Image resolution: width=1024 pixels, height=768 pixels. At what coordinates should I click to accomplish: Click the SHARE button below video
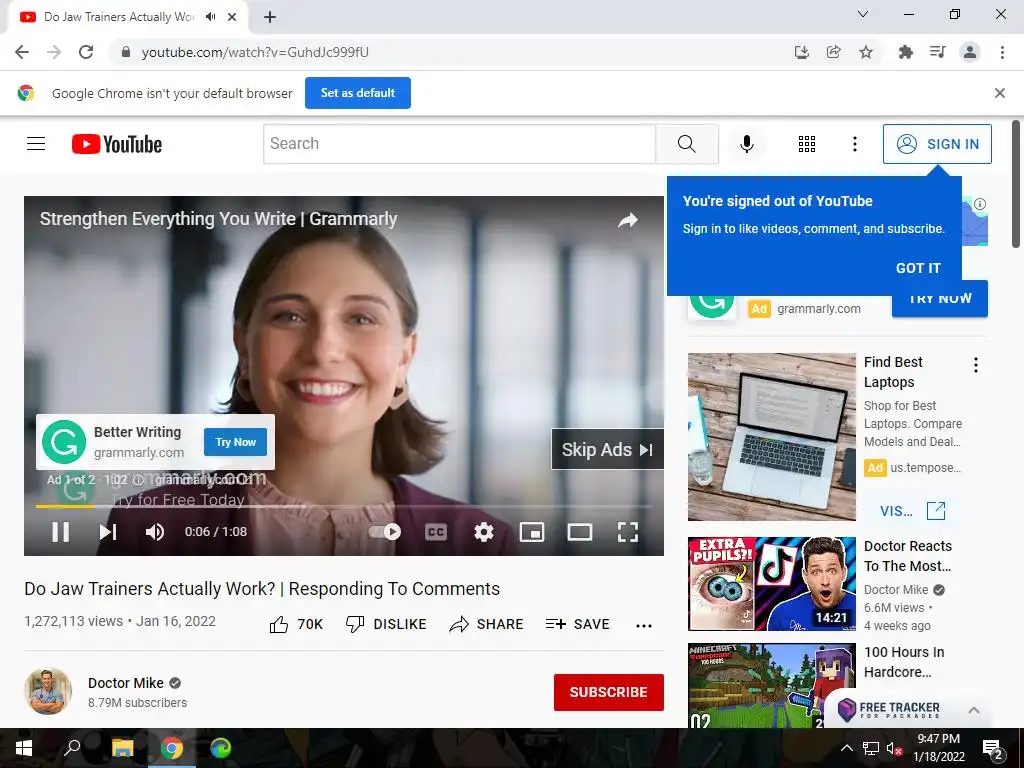point(487,624)
